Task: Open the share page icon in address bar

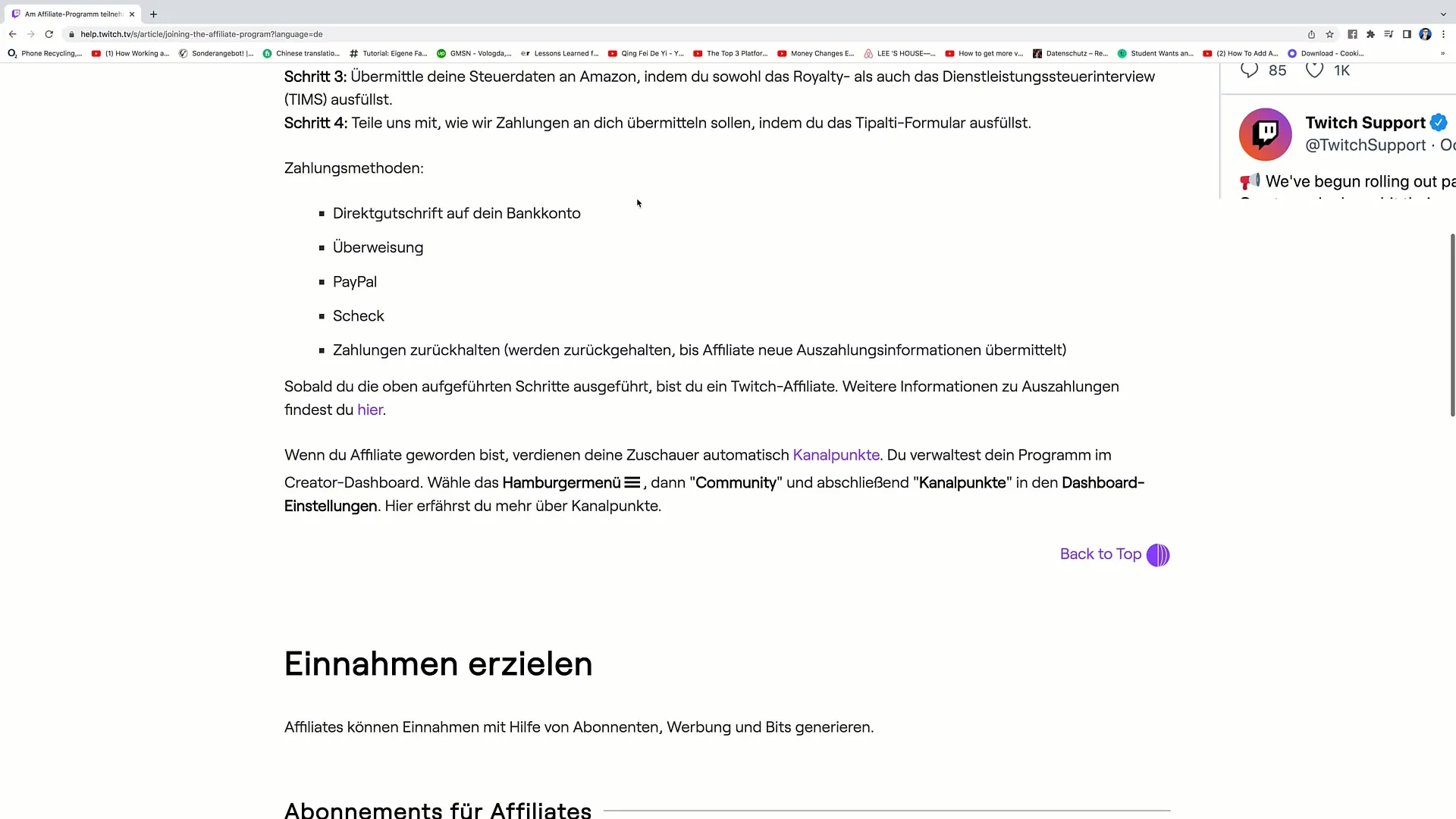Action: tap(1311, 34)
